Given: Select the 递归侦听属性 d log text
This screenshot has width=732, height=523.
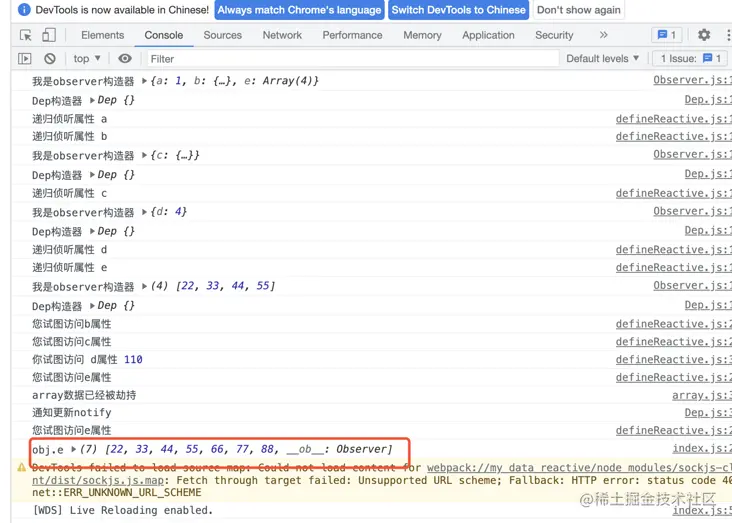Looking at the screenshot, I should point(70,250).
